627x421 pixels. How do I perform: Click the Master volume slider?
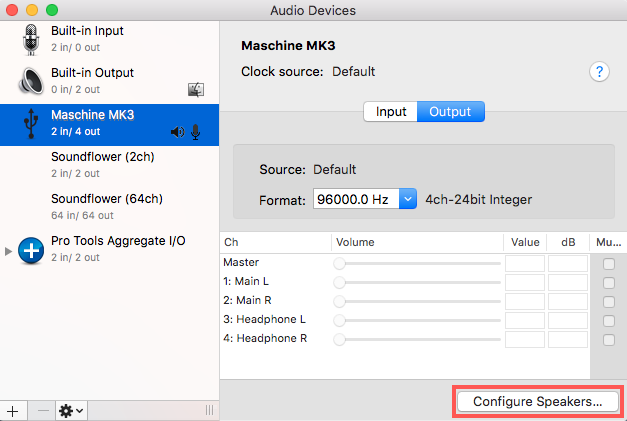(417, 263)
